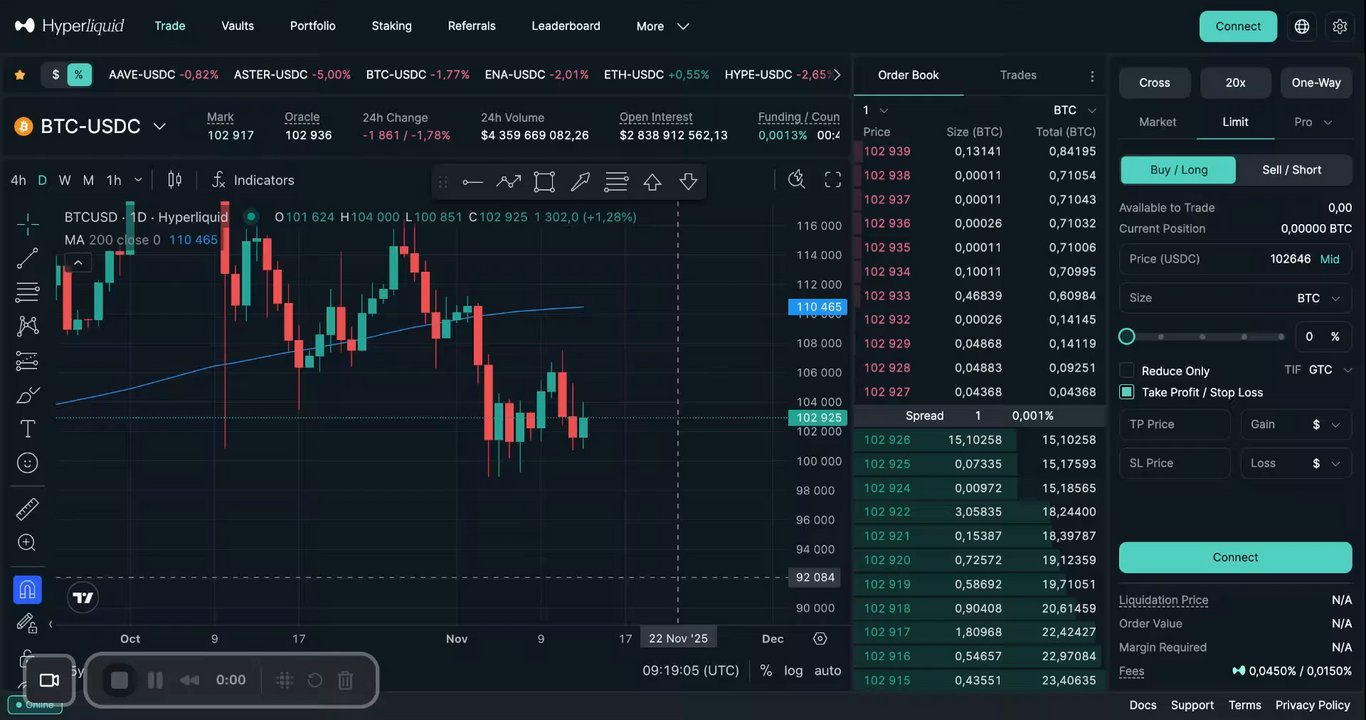The width and height of the screenshot is (1366, 720).
Task: Open the 20x leverage setting
Action: (1236, 83)
